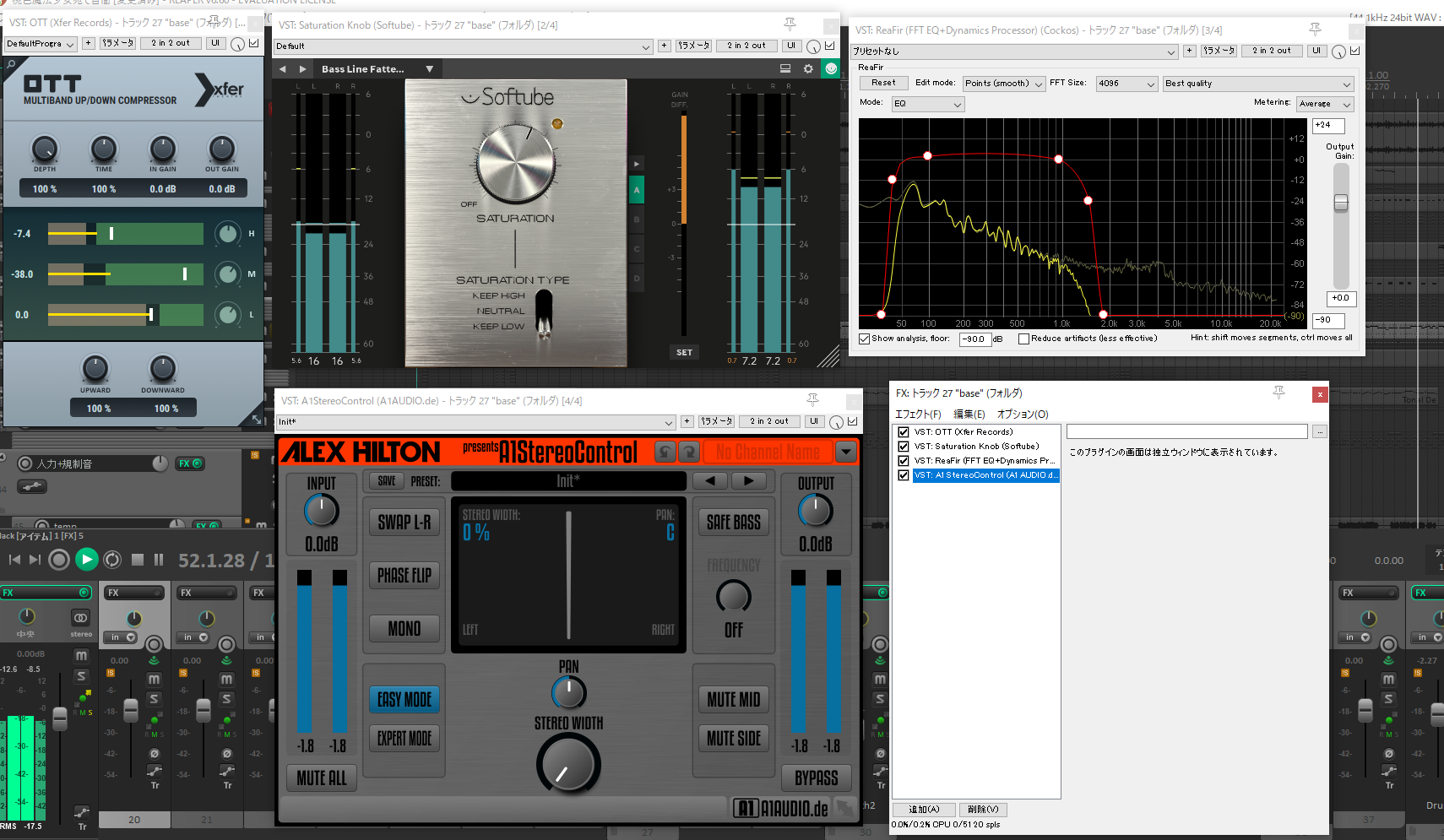Solo mixer track 20
The width and height of the screenshot is (1444, 840).
[154, 698]
